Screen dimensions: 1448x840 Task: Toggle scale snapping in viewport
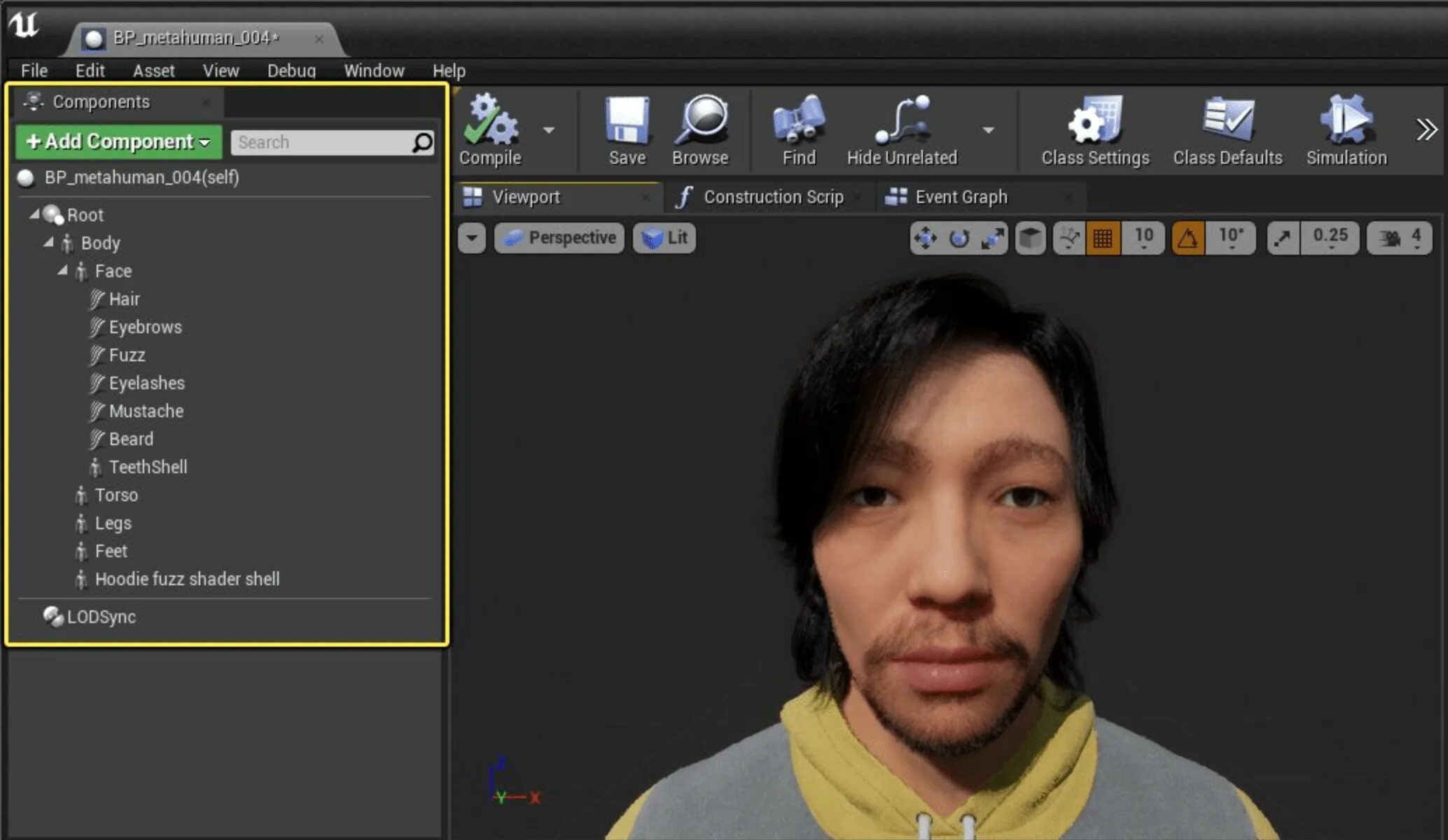pyautogui.click(x=1283, y=239)
